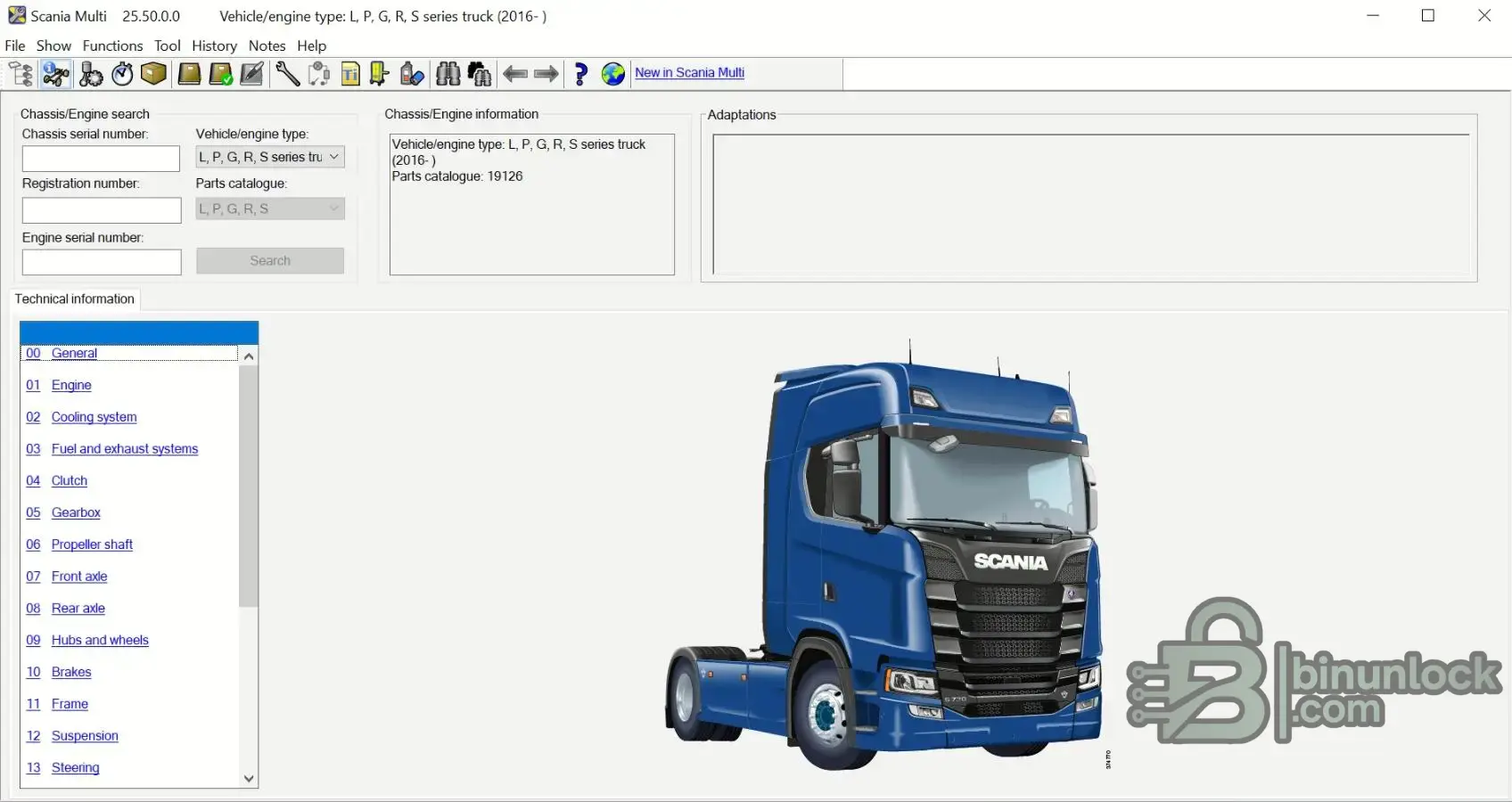The height and width of the screenshot is (802, 1512).
Task: Click the notebook with pen icon
Action: click(252, 74)
